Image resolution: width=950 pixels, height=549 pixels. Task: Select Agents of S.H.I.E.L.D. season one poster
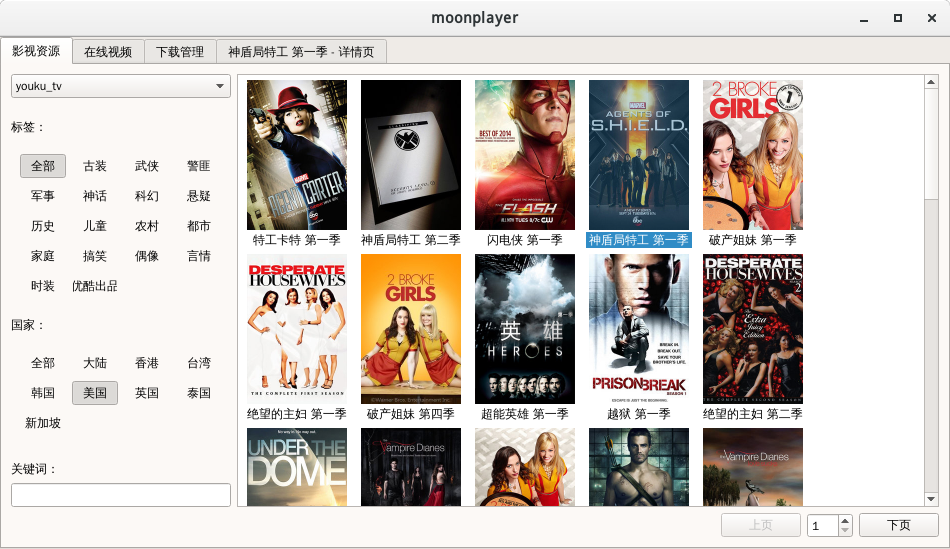point(639,155)
